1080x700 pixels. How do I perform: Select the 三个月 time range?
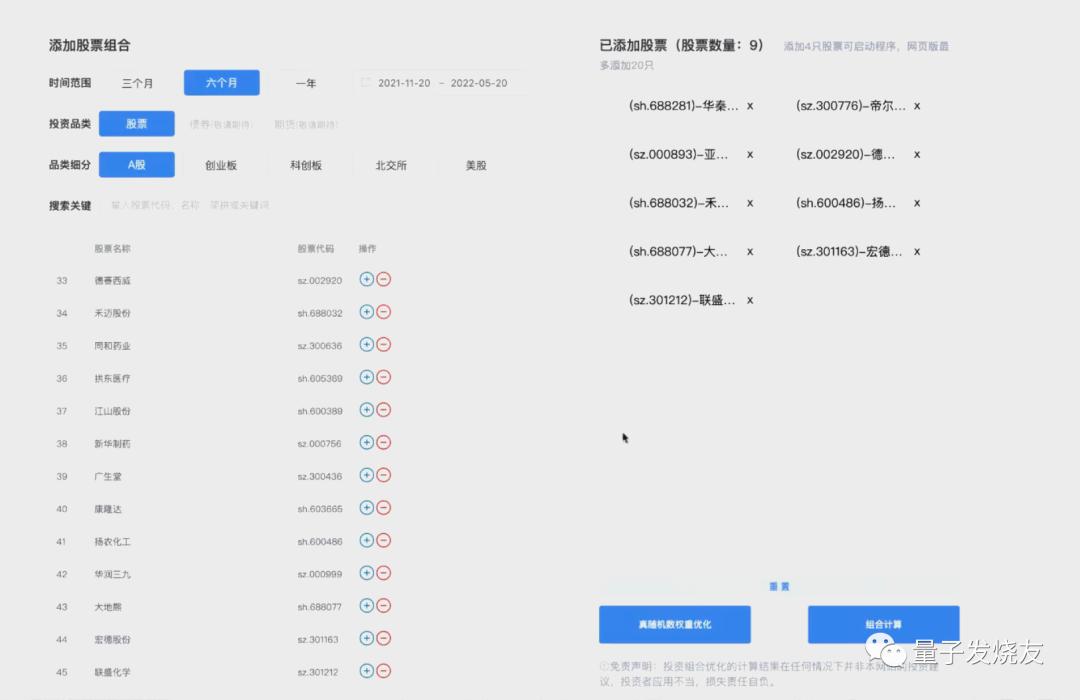(137, 83)
